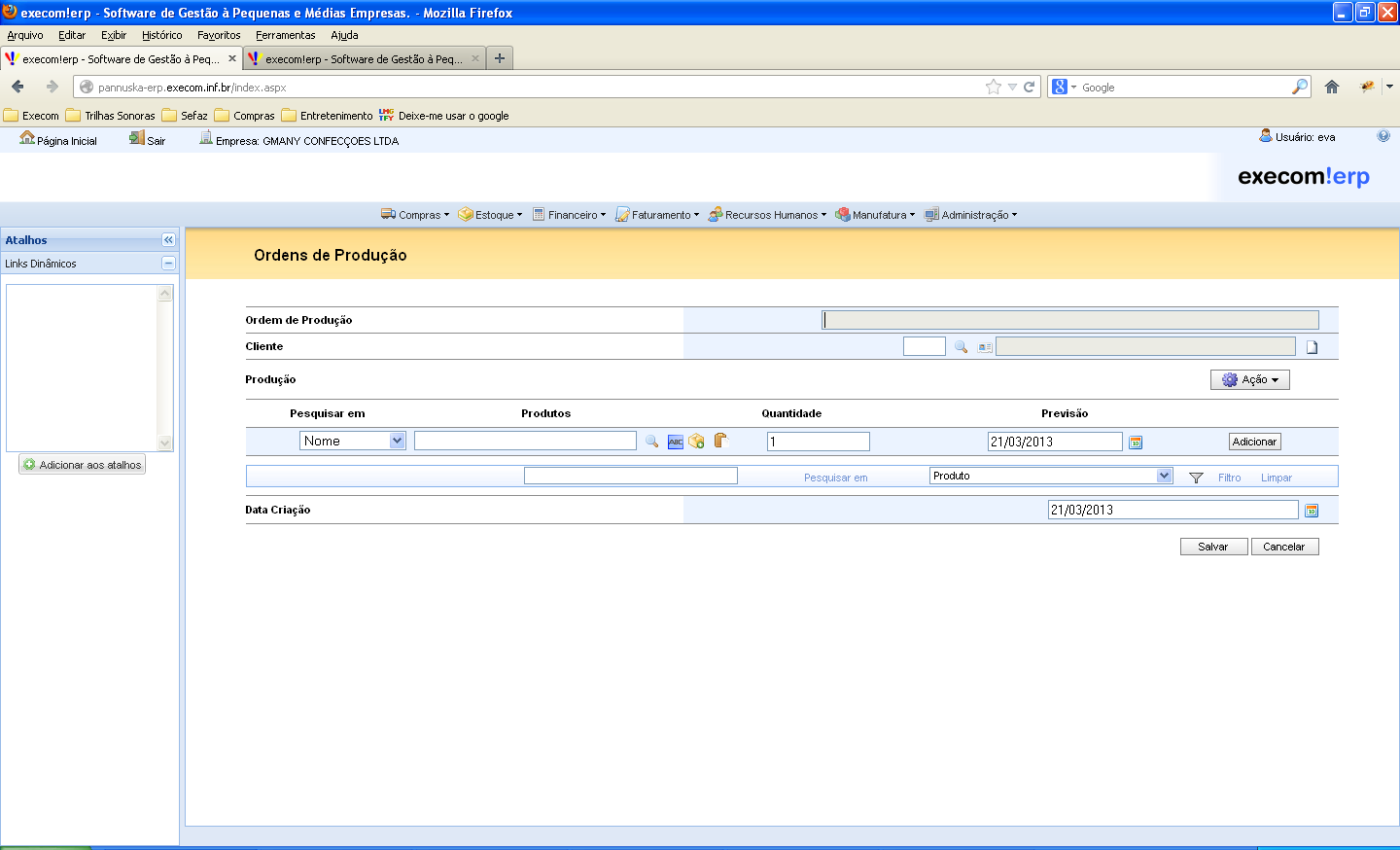Screen dimensions: 1400x850
Task: Click the Filtro link
Action: (1230, 478)
